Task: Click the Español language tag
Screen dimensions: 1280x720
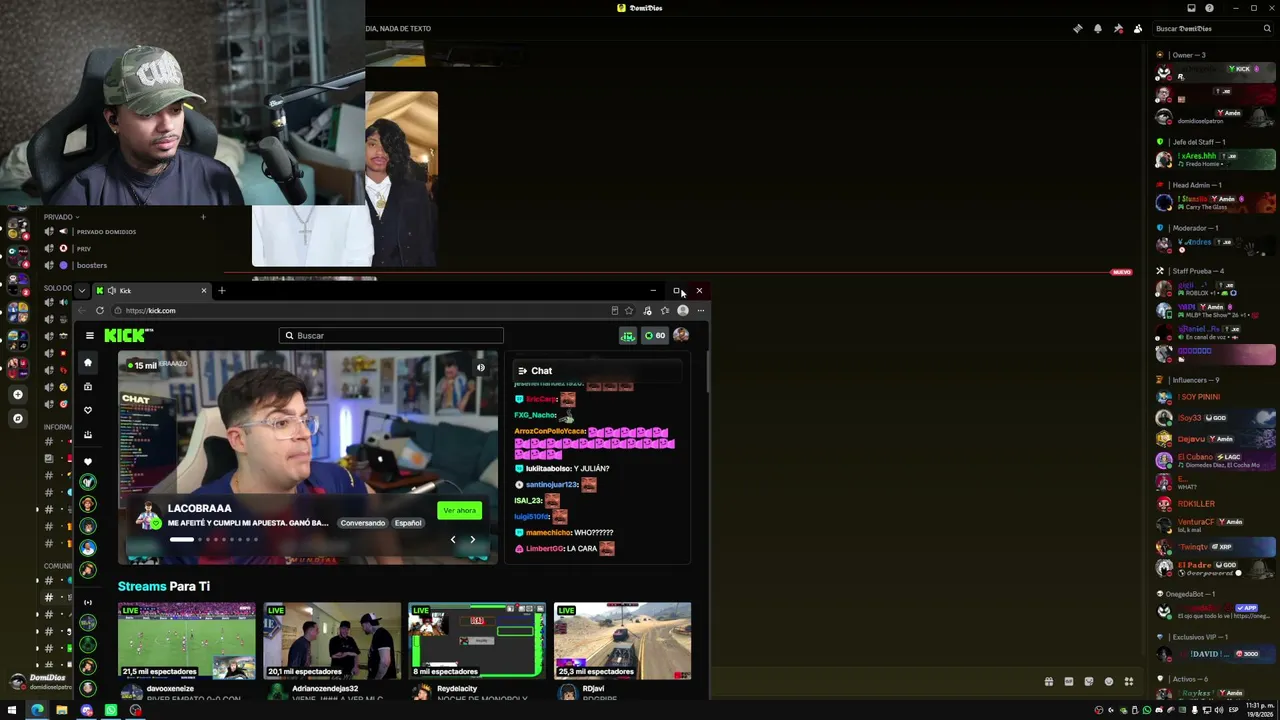Action: tap(408, 523)
